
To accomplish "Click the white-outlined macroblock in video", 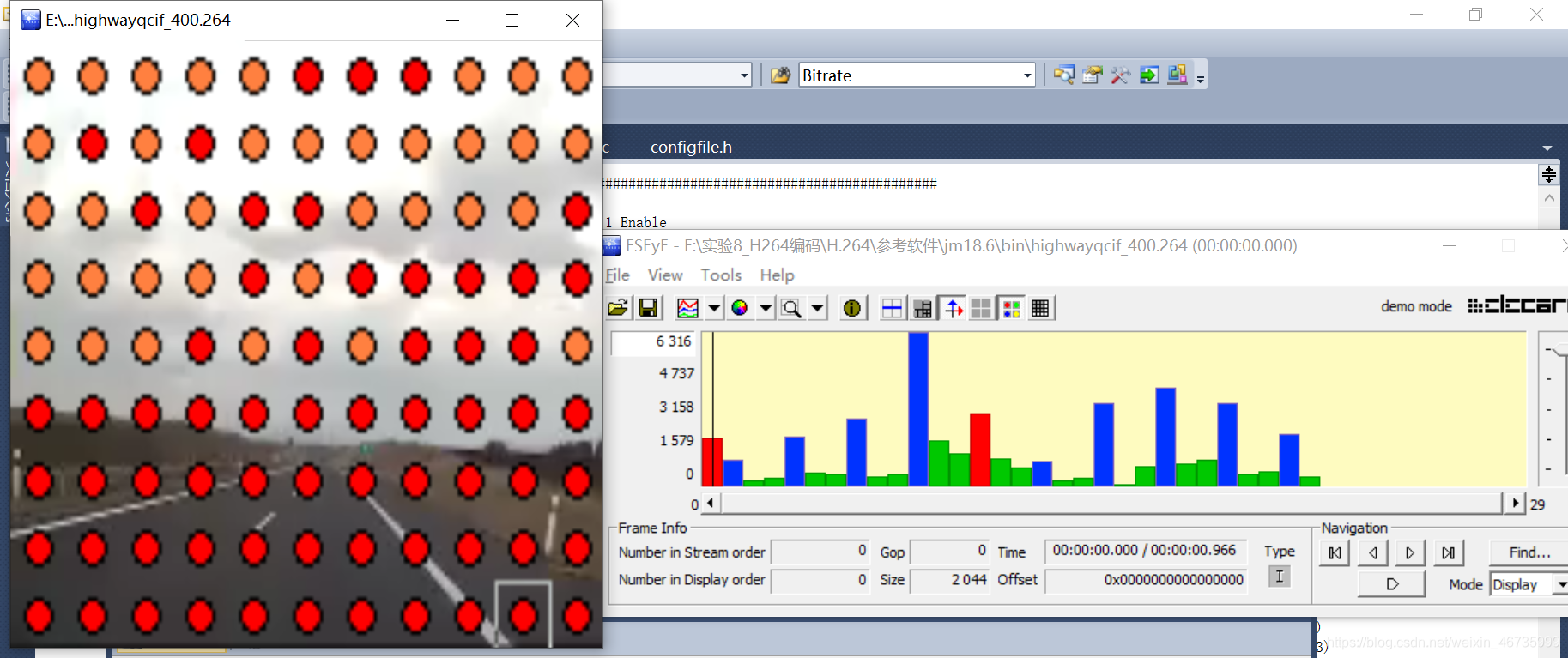I will click(x=524, y=614).
